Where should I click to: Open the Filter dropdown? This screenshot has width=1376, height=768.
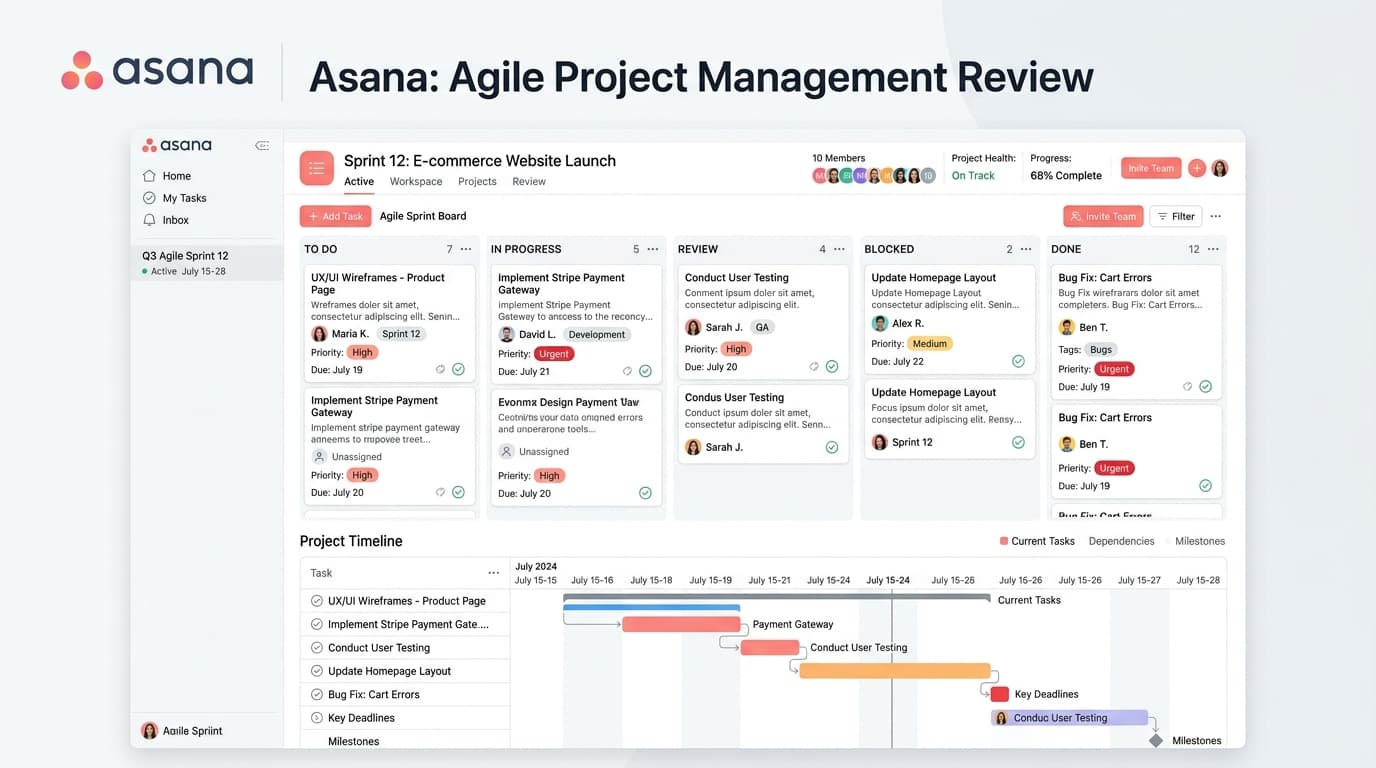click(1176, 216)
